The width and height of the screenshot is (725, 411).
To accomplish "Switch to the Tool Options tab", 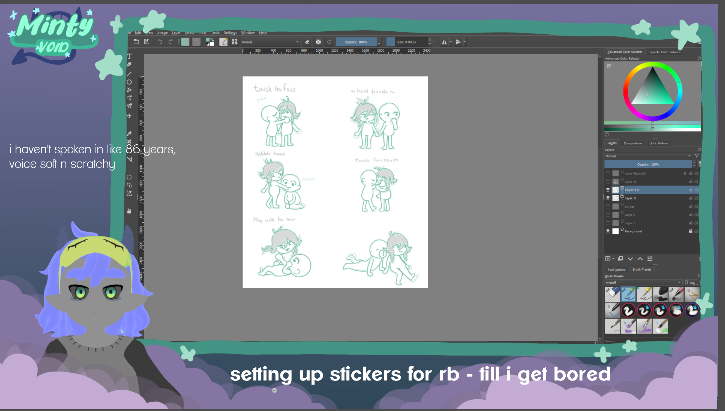I will (616, 270).
